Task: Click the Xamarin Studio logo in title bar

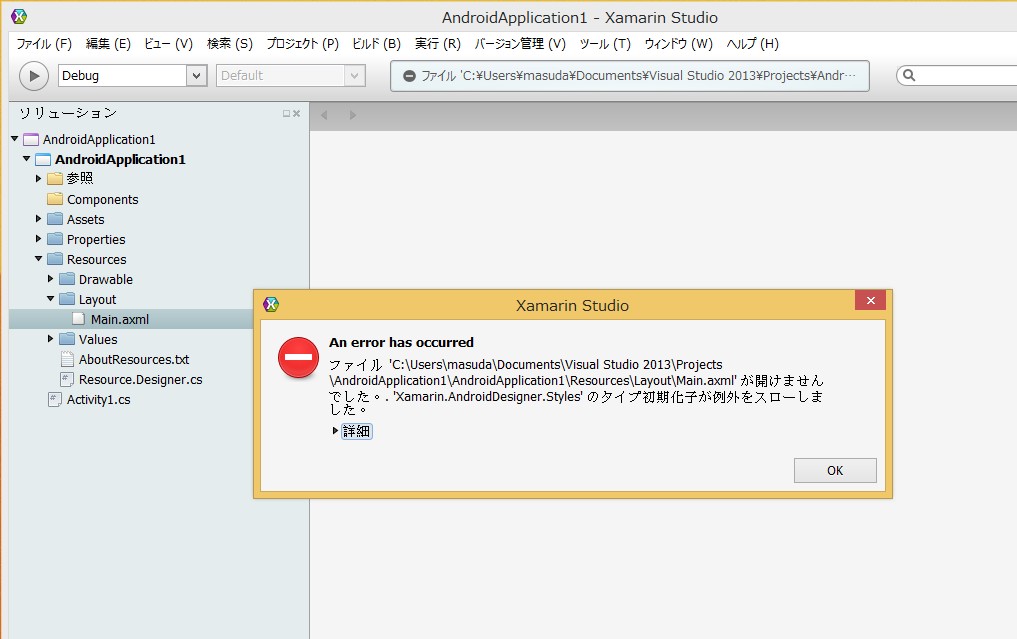Action: [19, 17]
